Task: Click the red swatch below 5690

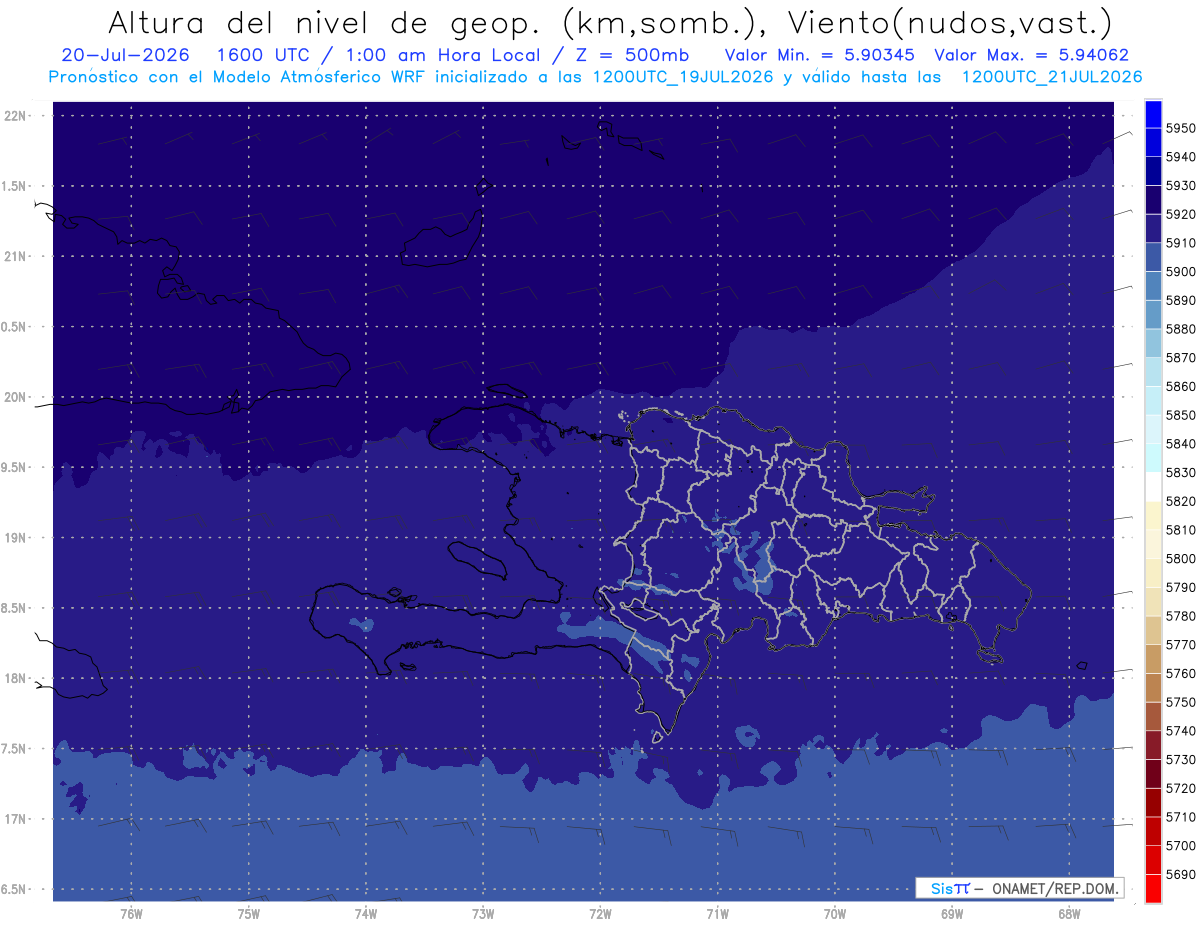Action: point(1152,888)
